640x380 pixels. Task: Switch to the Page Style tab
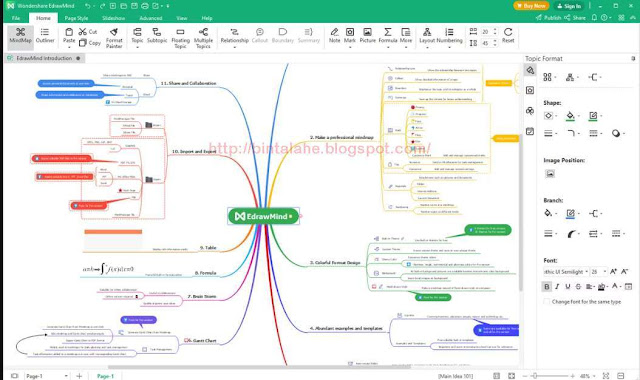point(76,18)
